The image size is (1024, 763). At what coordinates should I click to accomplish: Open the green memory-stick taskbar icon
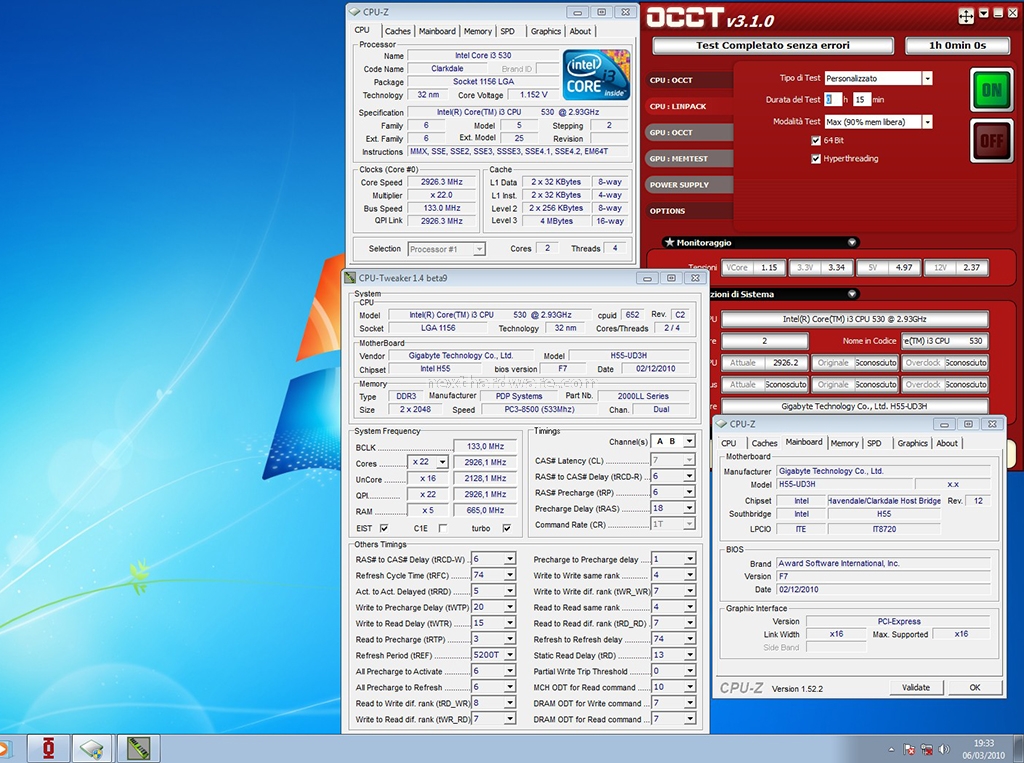coord(138,748)
